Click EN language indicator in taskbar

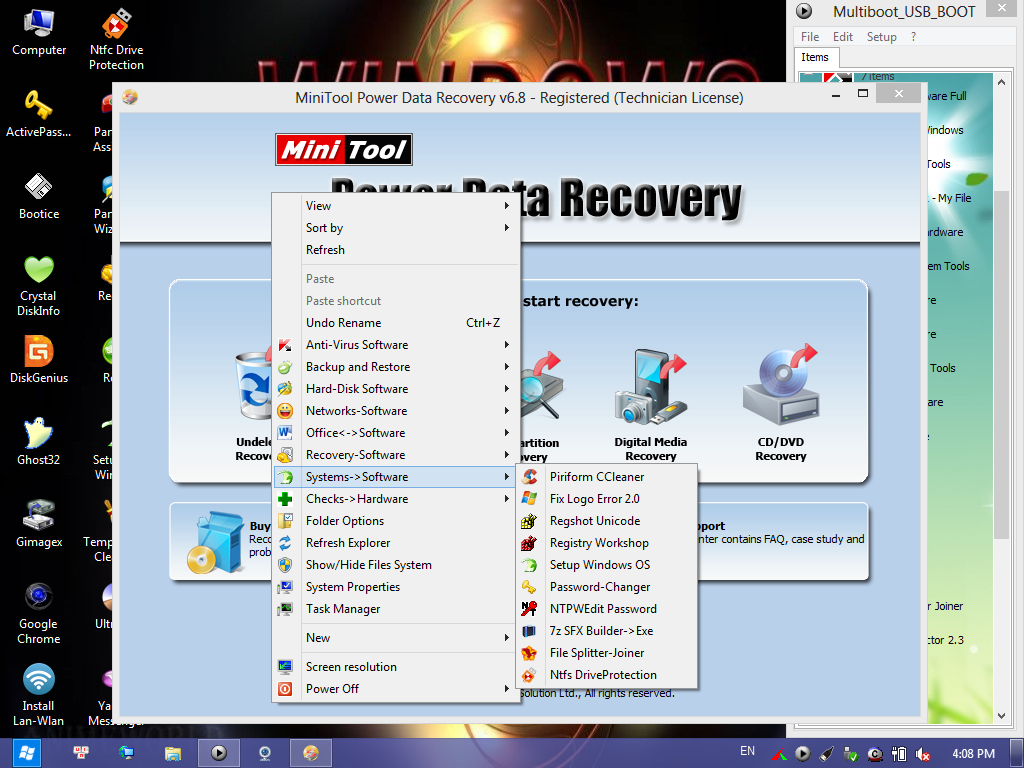tap(748, 751)
